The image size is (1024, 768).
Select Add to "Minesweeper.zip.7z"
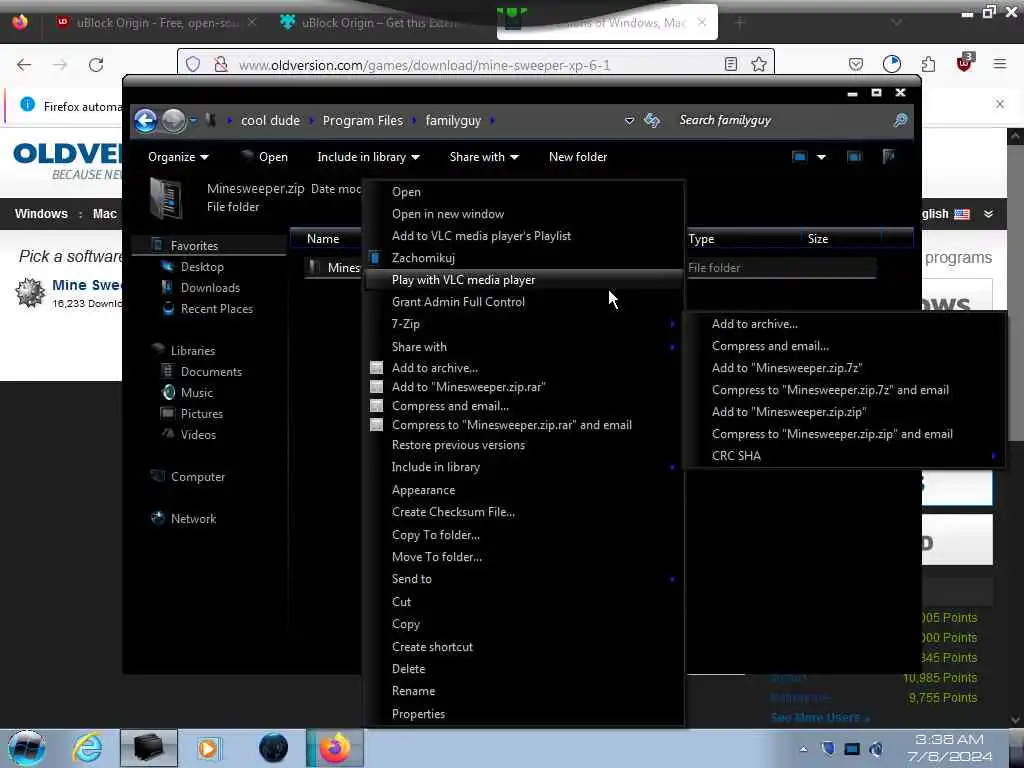click(844, 368)
